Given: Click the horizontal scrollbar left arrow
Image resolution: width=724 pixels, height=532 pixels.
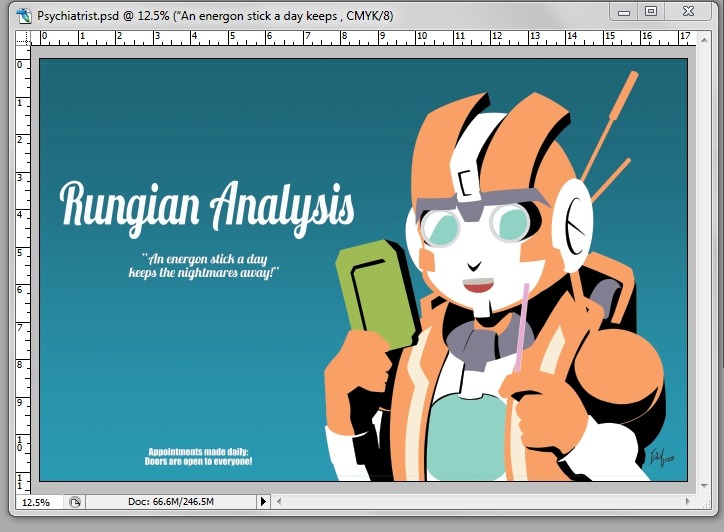Looking at the screenshot, I should (x=278, y=502).
